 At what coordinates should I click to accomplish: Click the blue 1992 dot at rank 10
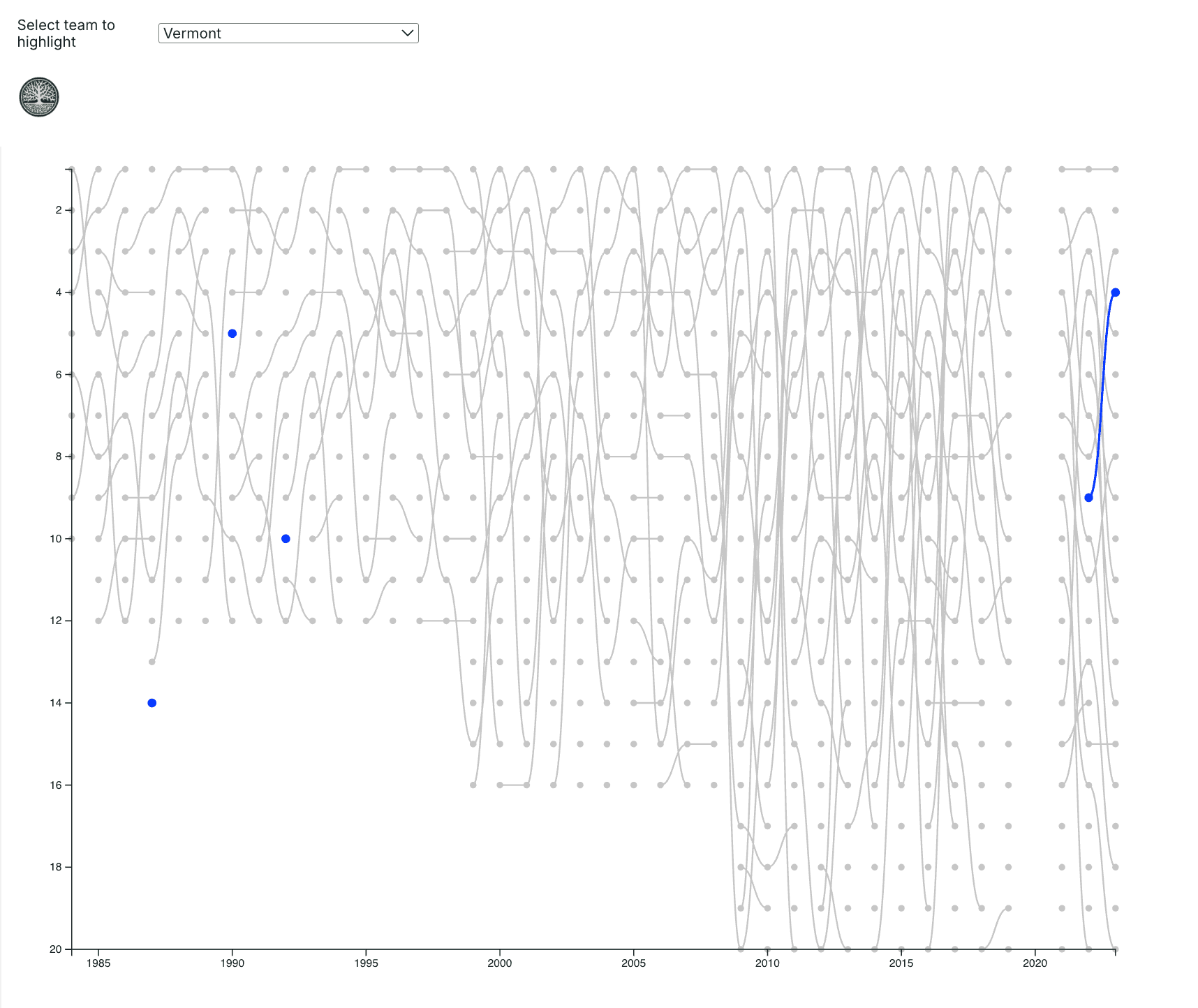click(x=286, y=539)
